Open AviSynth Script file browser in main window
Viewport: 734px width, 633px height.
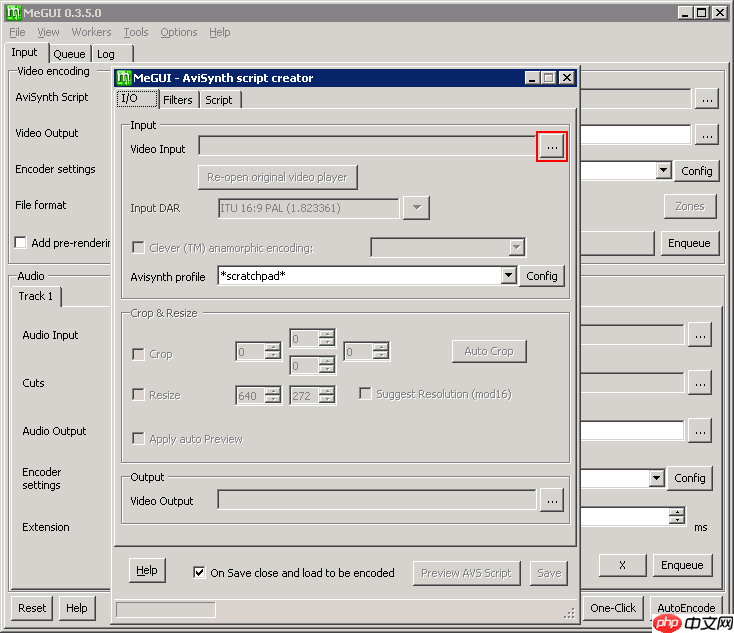(x=707, y=98)
